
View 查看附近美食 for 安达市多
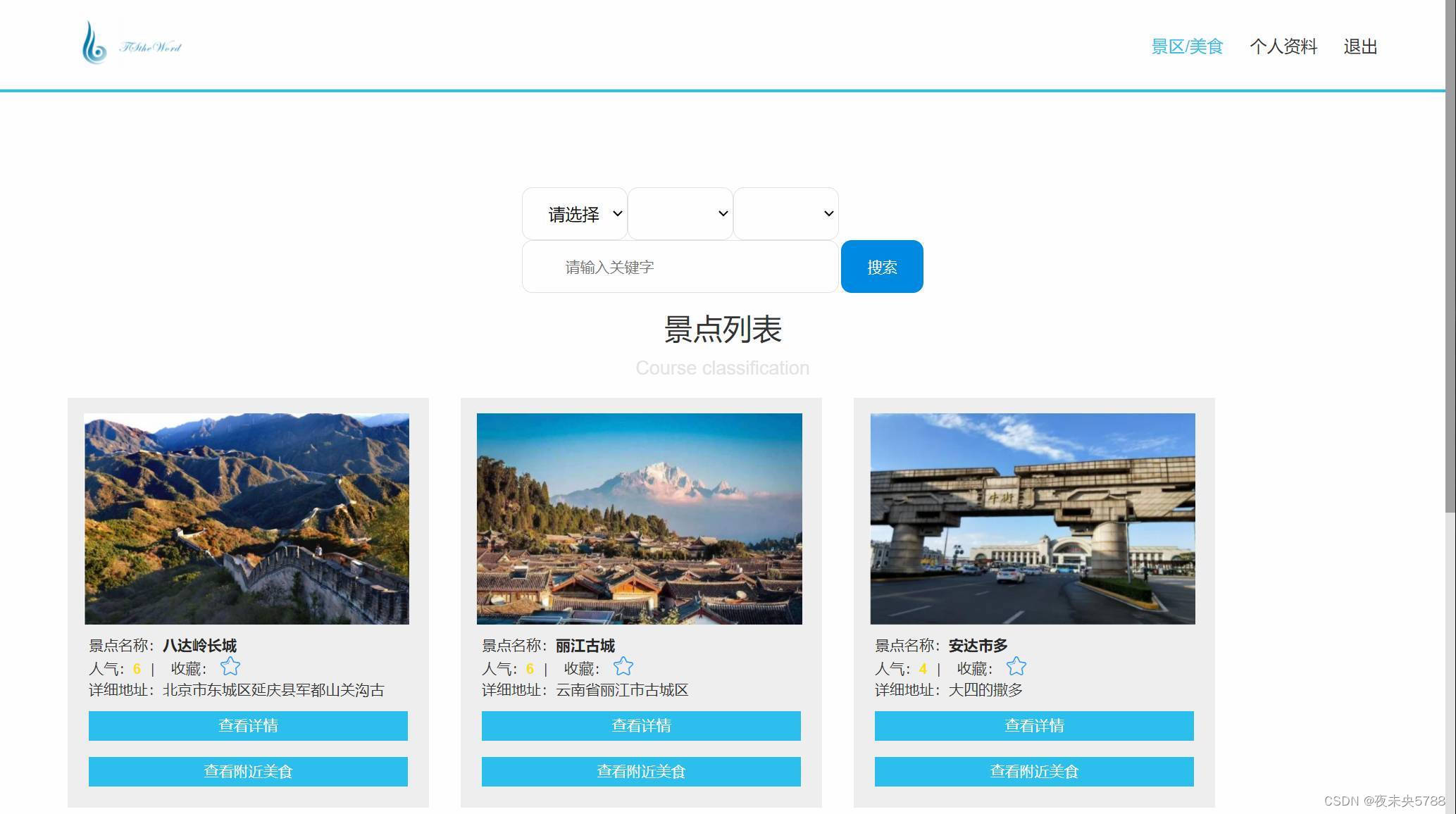click(1034, 772)
